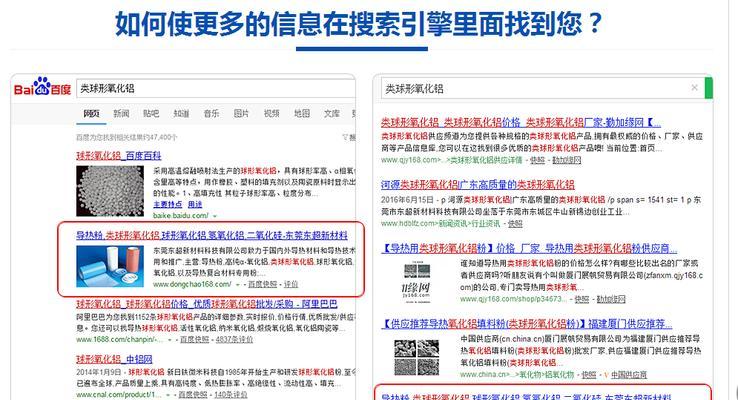Open 快照 for the www.china.cn result

pyautogui.click(x=588, y=375)
